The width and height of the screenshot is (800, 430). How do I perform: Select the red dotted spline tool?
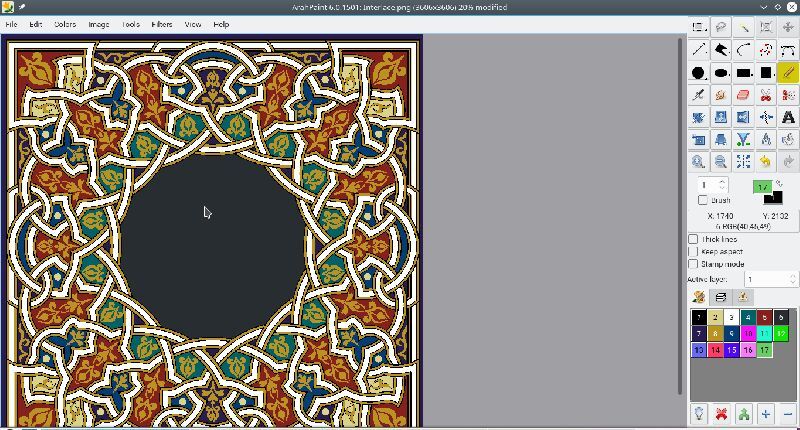click(766, 49)
